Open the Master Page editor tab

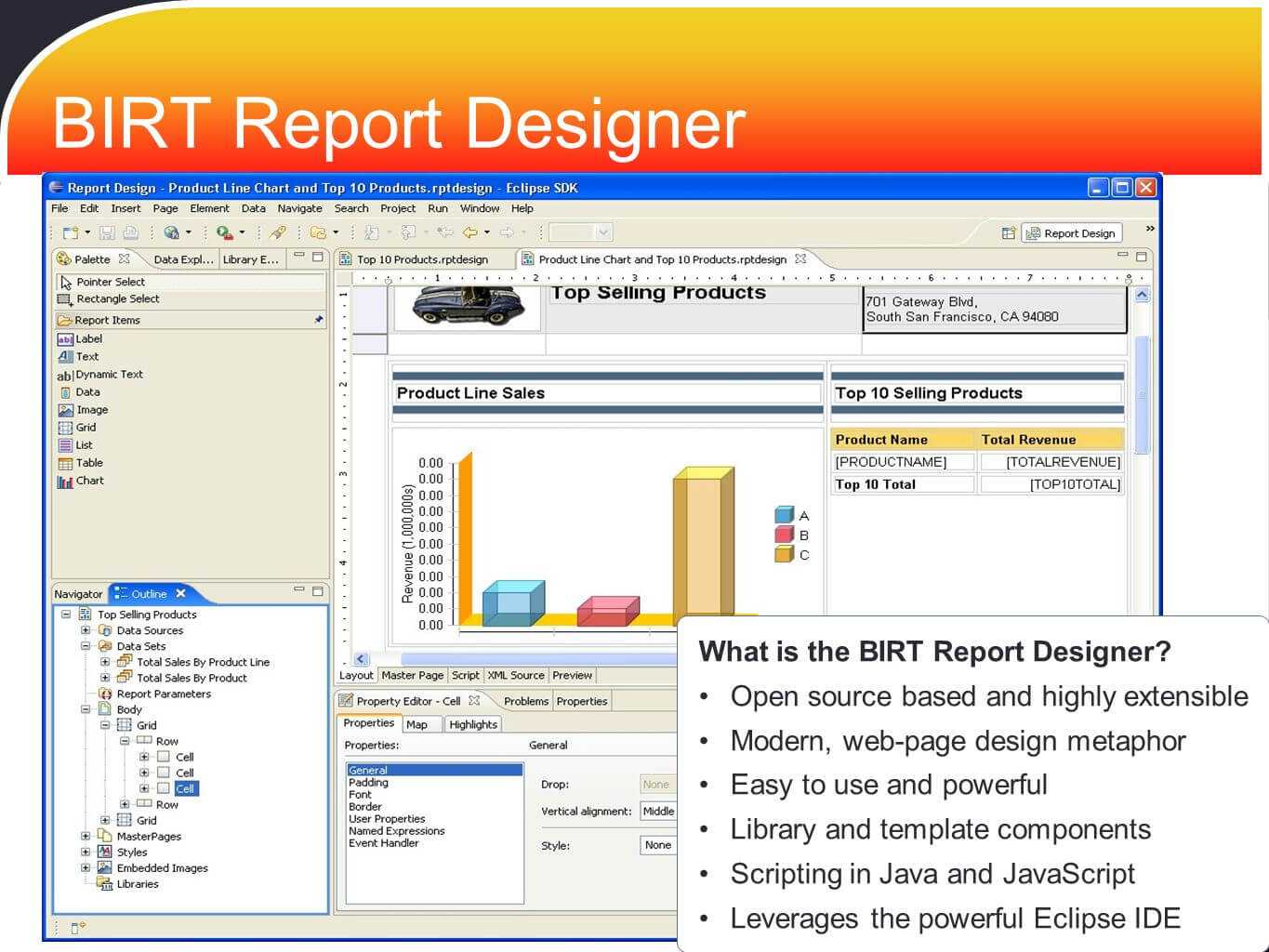tap(412, 676)
